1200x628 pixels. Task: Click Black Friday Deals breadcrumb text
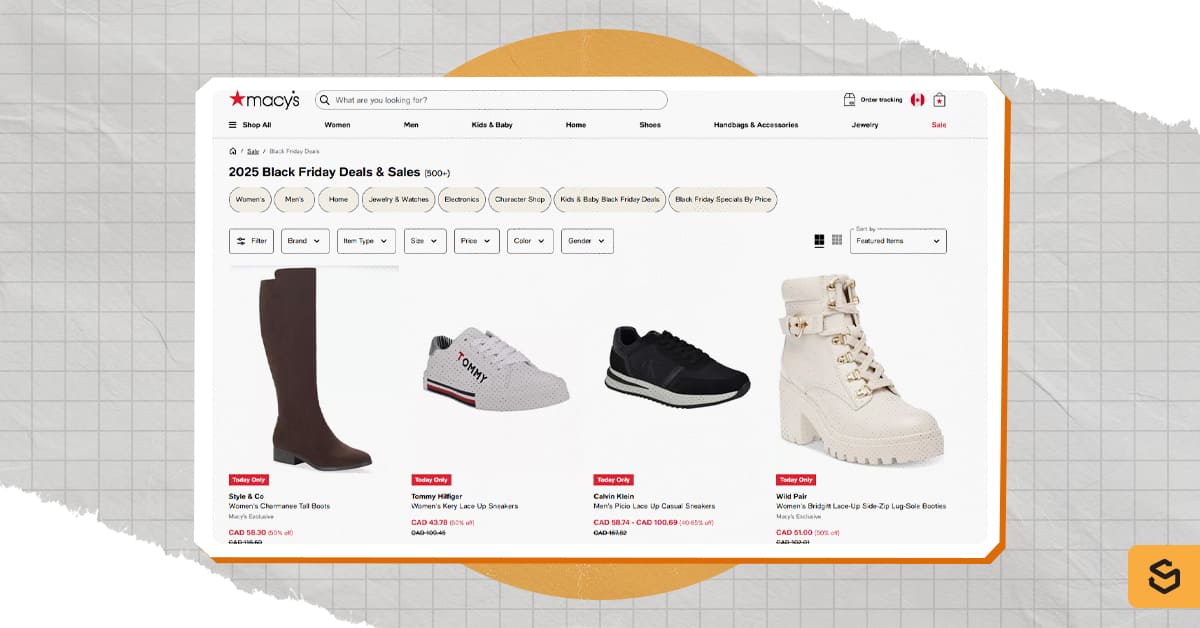(294, 151)
